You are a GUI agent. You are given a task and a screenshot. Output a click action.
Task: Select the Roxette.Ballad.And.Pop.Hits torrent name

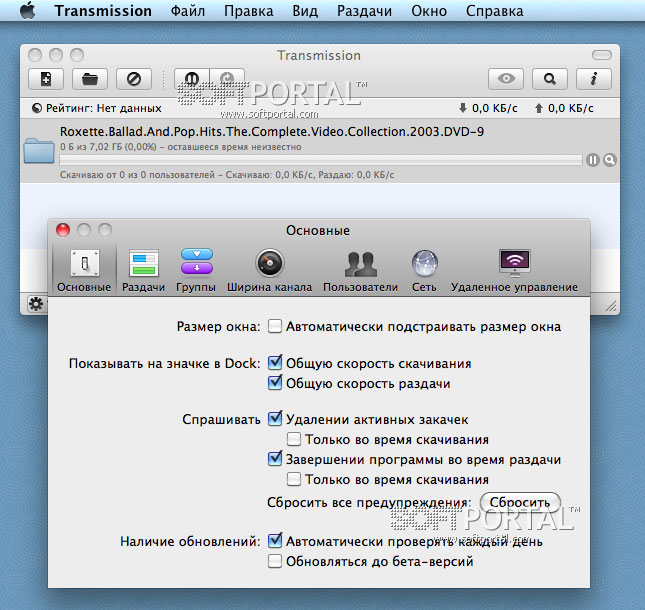click(272, 132)
